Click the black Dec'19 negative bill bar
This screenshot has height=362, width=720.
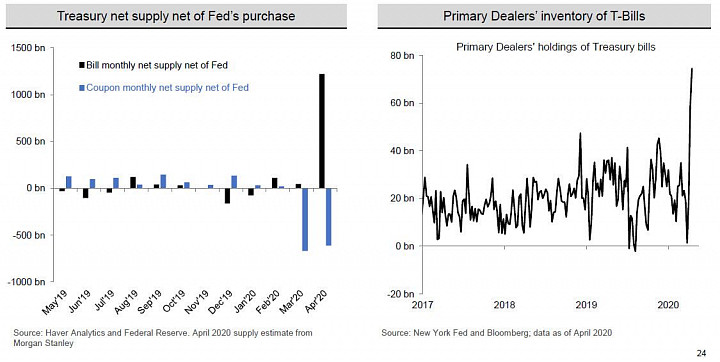pyautogui.click(x=227, y=196)
